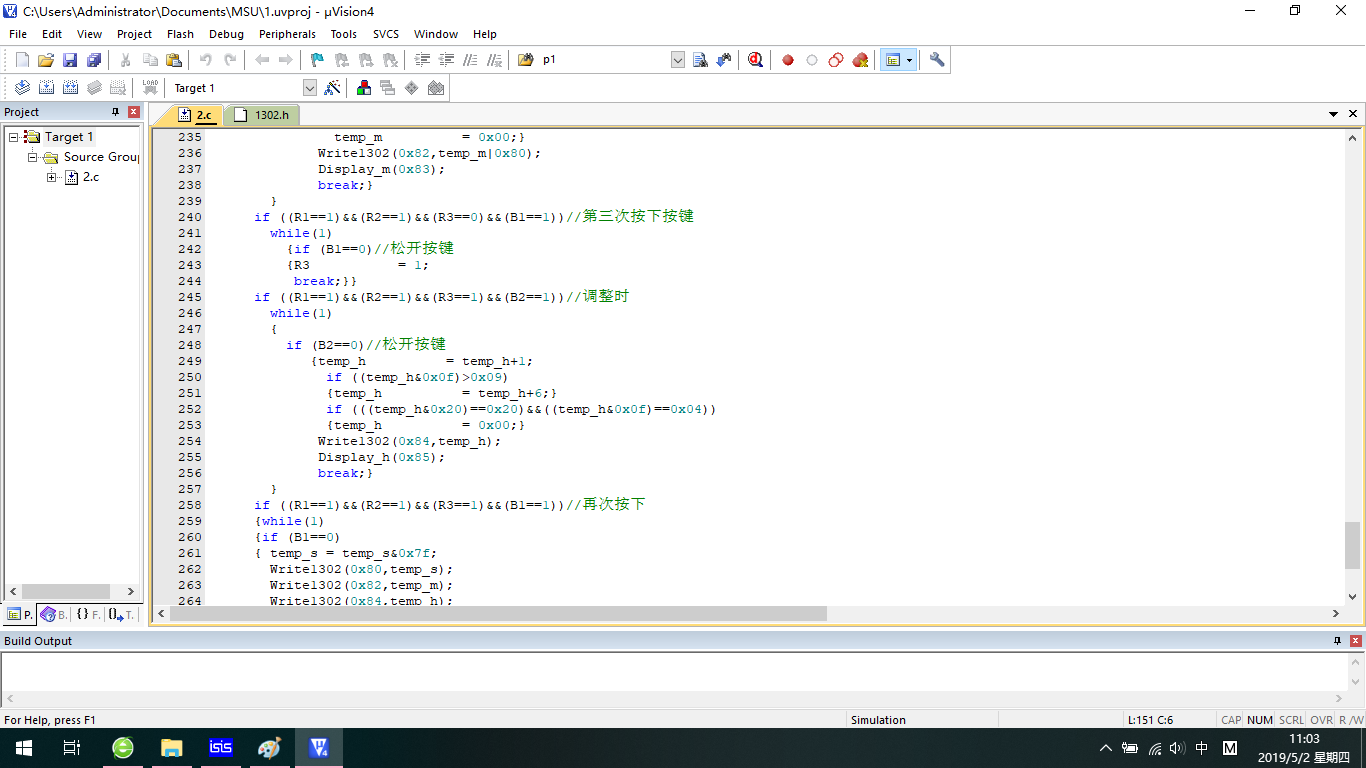The height and width of the screenshot is (768, 1366).
Task: Build target files icon
Action: [x=46, y=88]
